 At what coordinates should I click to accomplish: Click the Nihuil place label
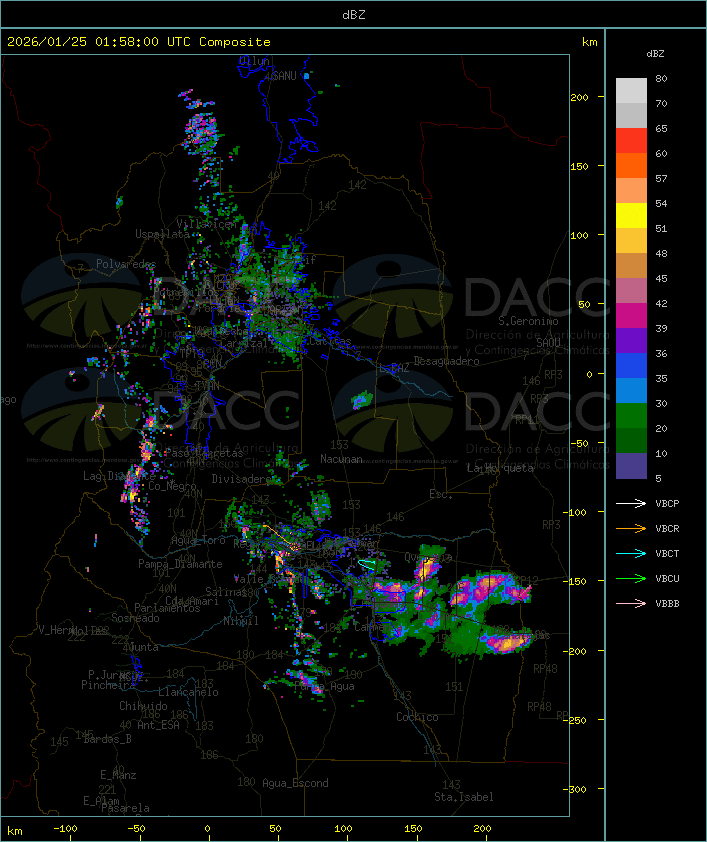(x=241, y=621)
